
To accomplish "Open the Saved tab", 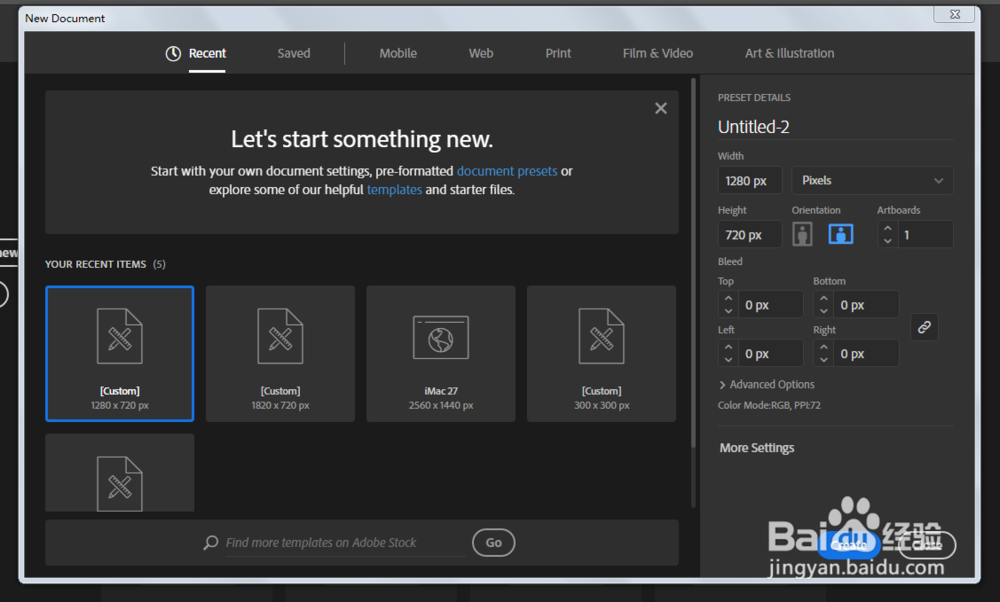I will click(293, 54).
